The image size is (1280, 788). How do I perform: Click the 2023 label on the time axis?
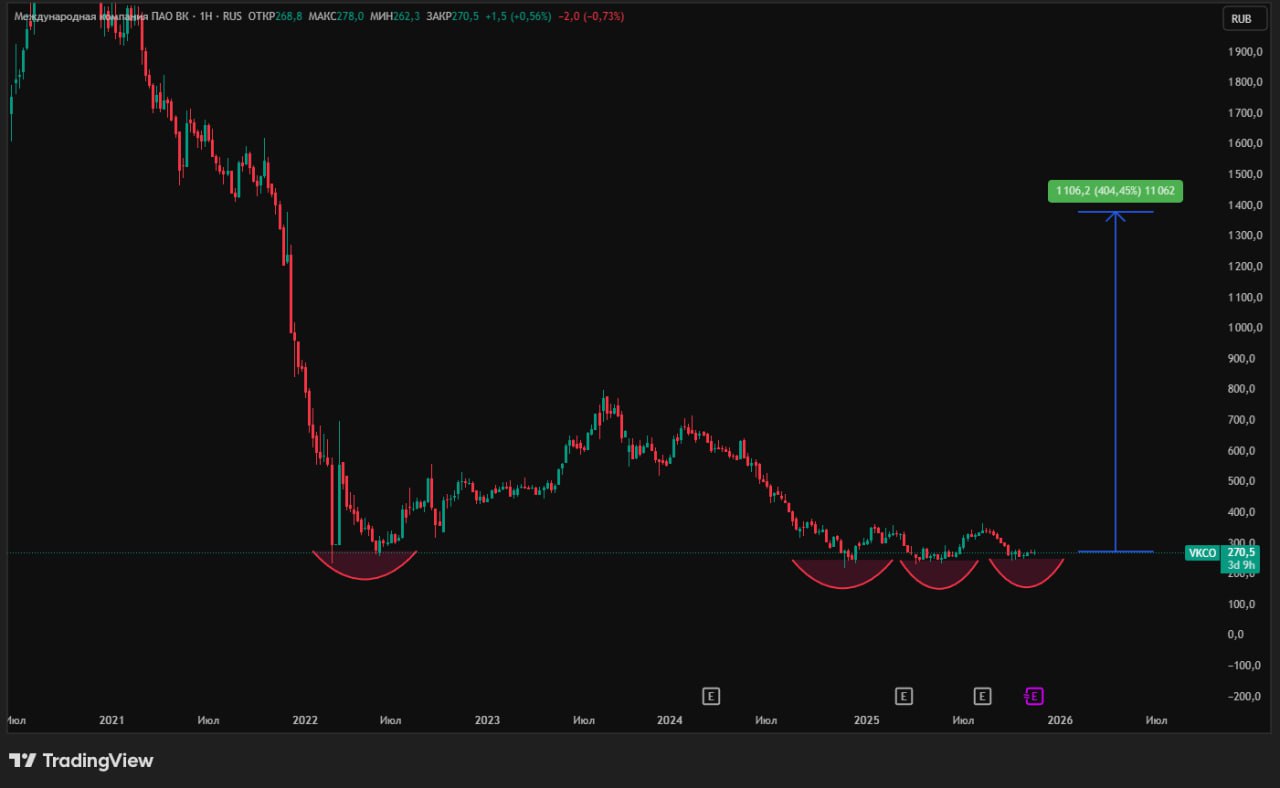[487, 720]
